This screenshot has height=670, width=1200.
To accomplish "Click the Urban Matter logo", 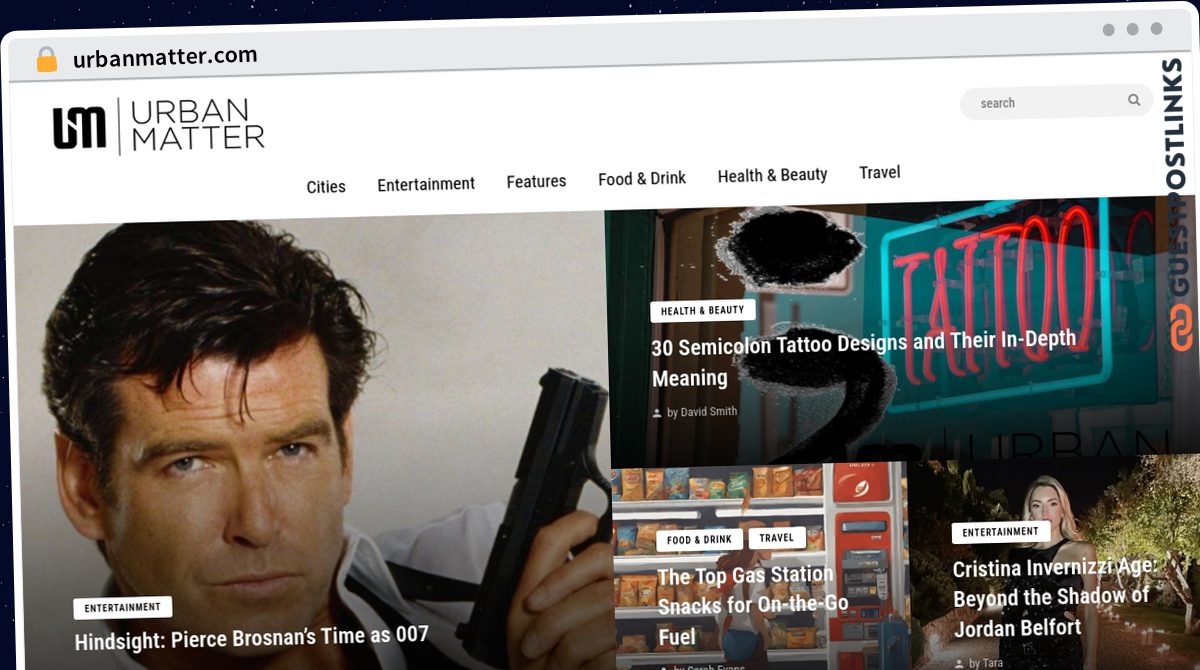I will coord(159,126).
